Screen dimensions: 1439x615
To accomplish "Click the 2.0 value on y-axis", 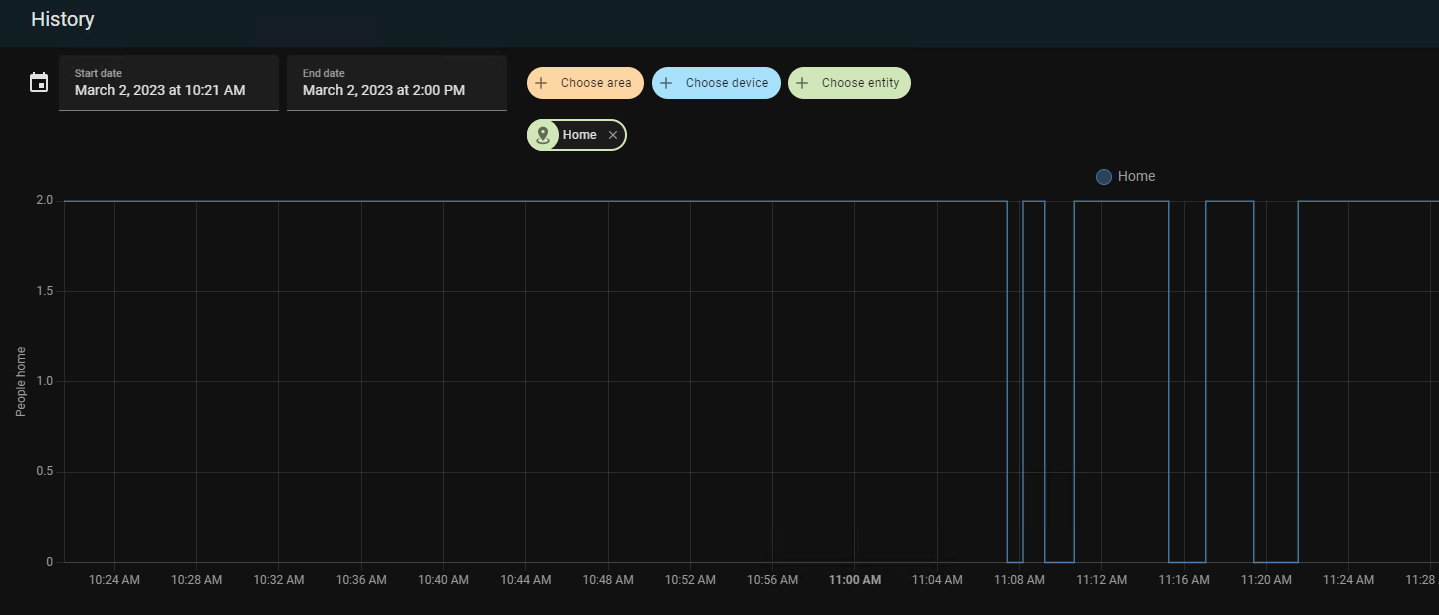I will coord(44,201).
